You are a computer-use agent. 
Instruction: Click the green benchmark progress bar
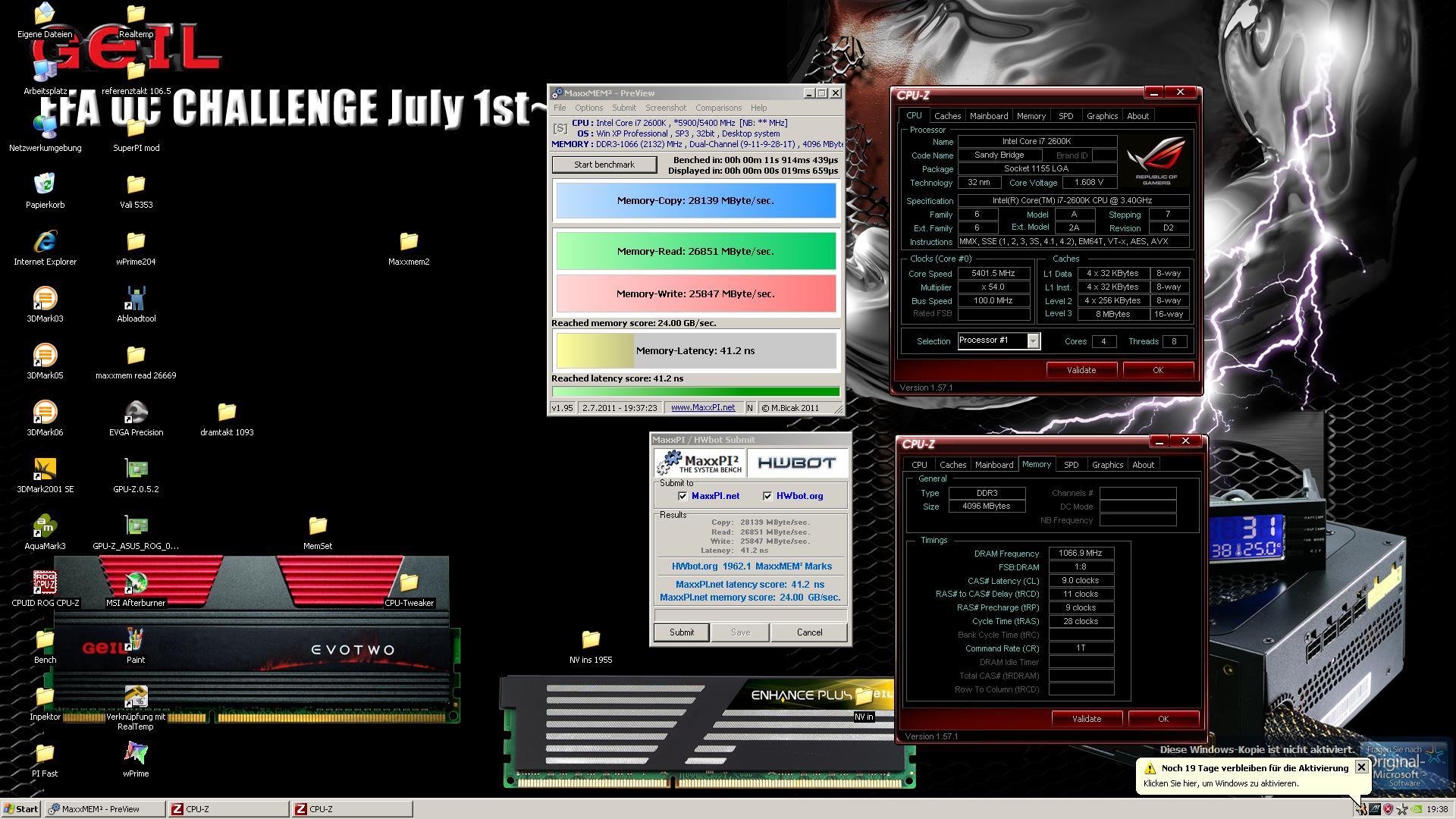(696, 392)
